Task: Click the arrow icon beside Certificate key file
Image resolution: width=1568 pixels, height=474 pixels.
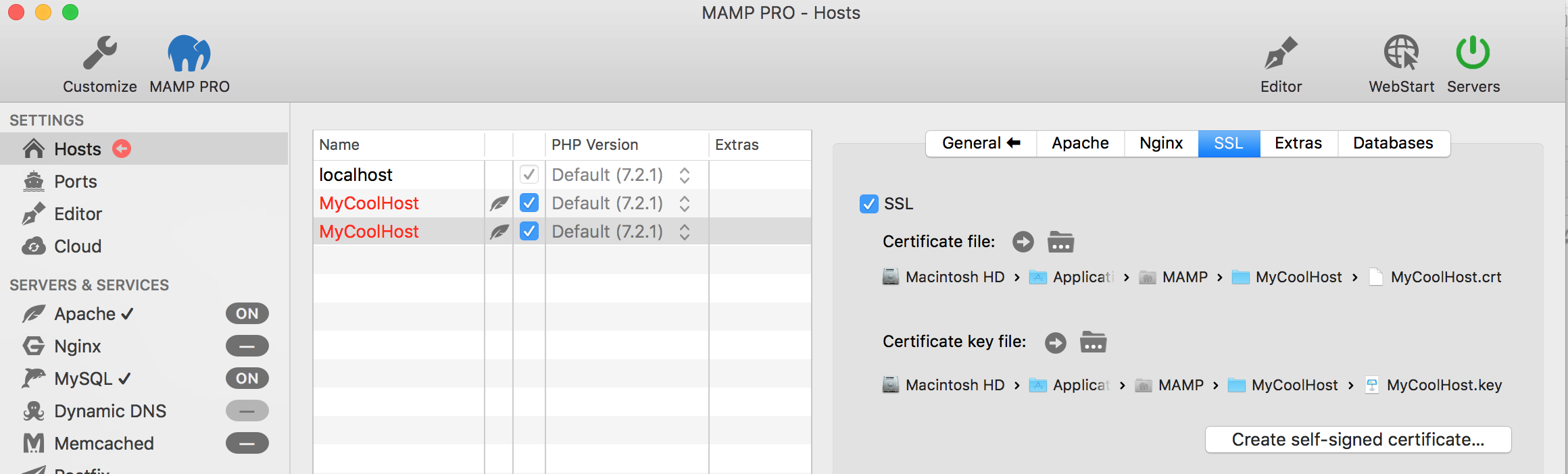Action: 1056,342
